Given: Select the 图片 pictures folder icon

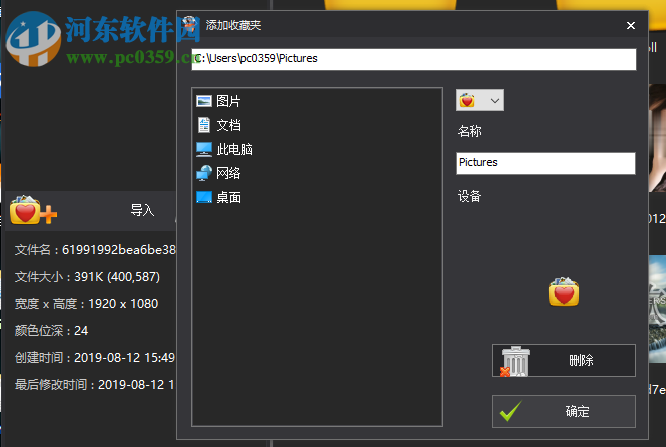Looking at the screenshot, I should click(x=204, y=101).
